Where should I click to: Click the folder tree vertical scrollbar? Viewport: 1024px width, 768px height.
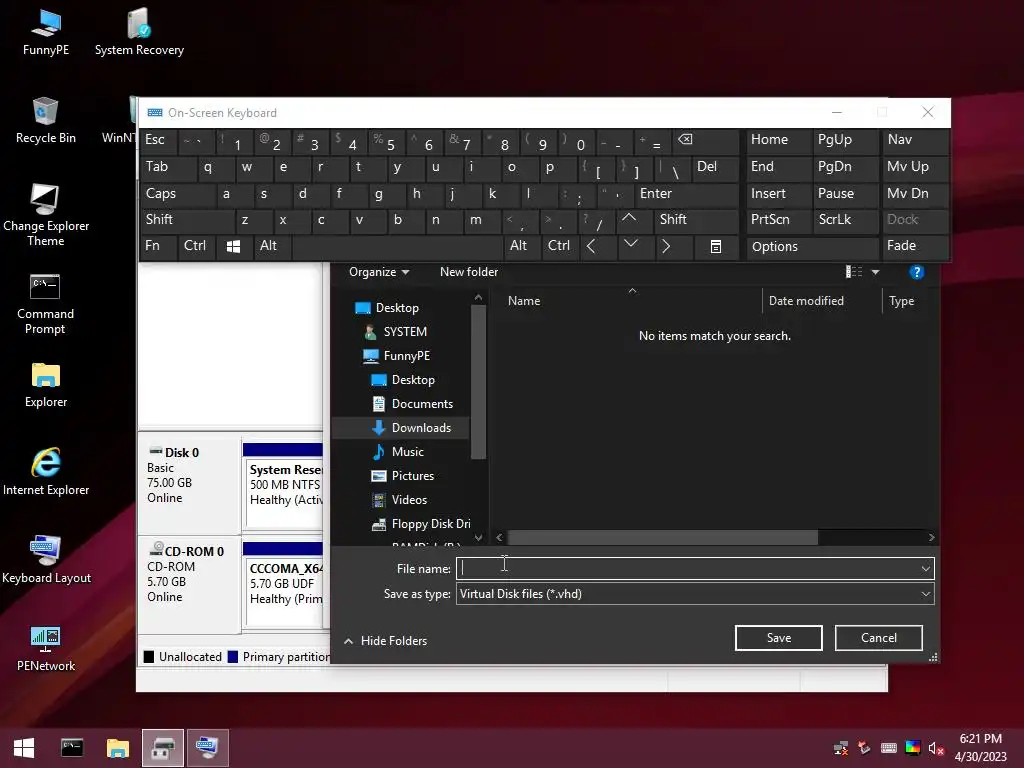click(478, 382)
